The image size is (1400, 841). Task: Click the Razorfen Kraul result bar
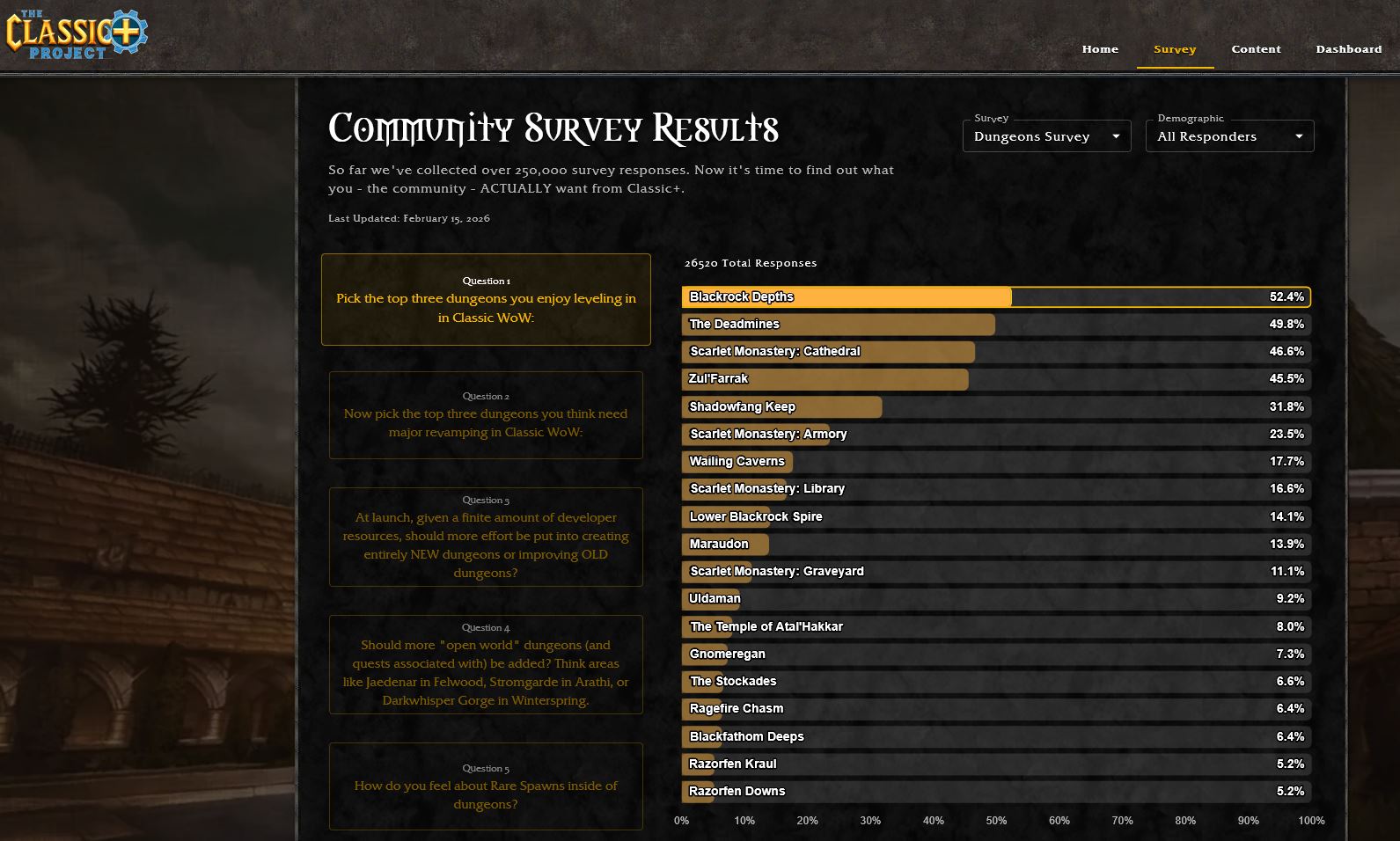(x=996, y=764)
